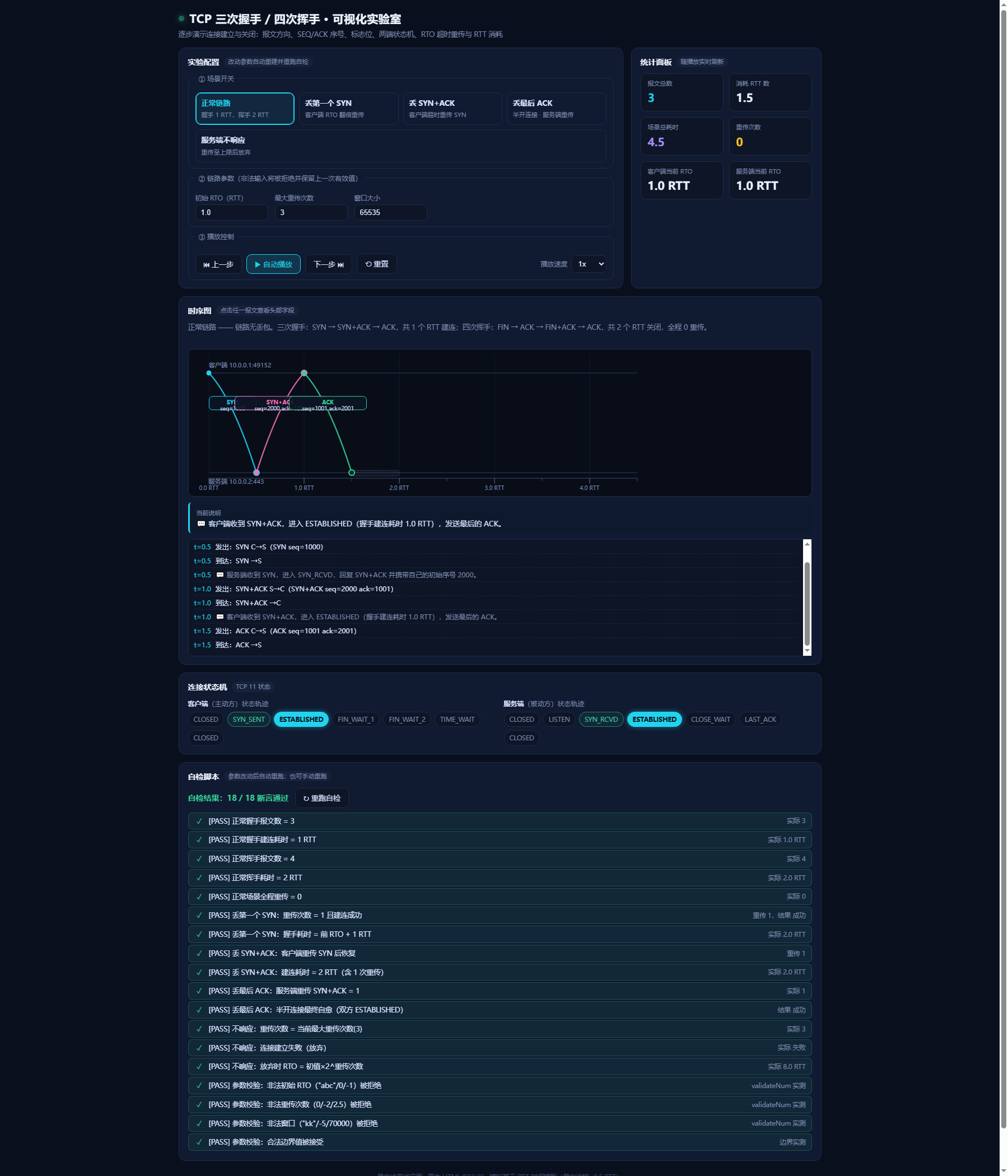Step back with 上一步 button
This screenshot has width=1008, height=1176.
(x=218, y=264)
